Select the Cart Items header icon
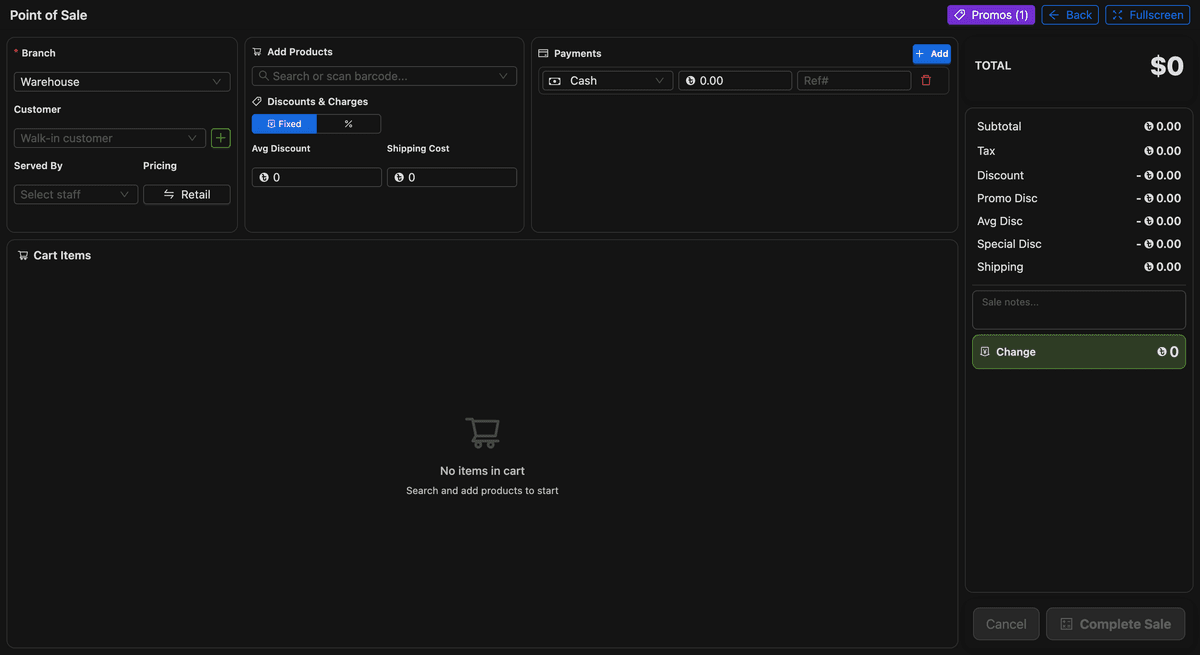Image resolution: width=1200 pixels, height=655 pixels. pyautogui.click(x=23, y=256)
